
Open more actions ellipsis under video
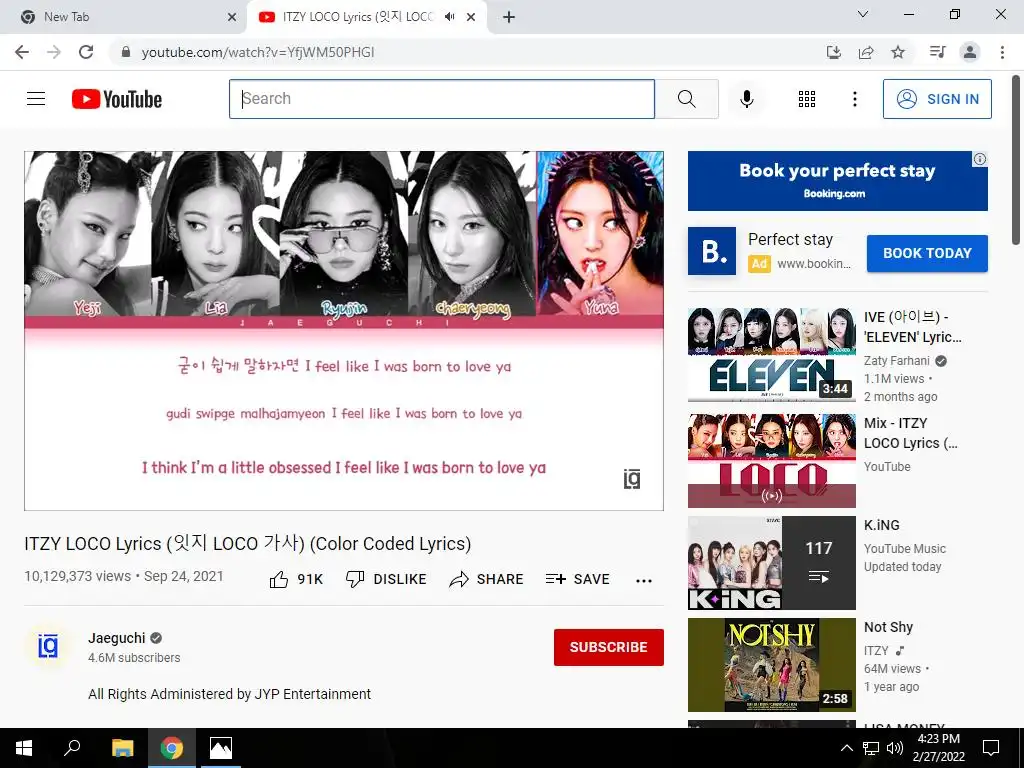pos(644,581)
